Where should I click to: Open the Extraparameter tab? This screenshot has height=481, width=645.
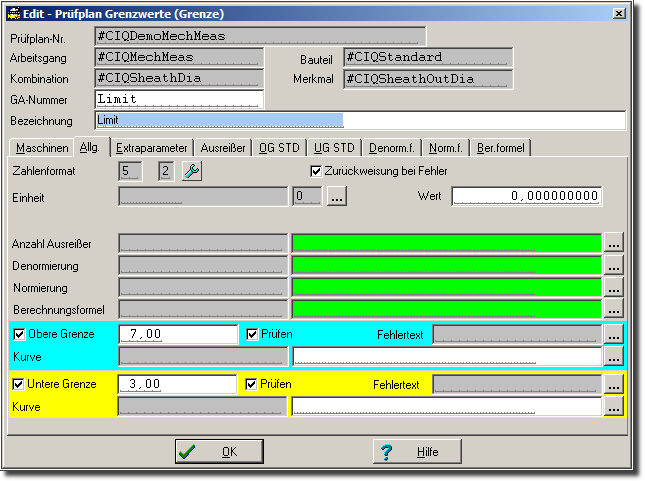[151, 148]
